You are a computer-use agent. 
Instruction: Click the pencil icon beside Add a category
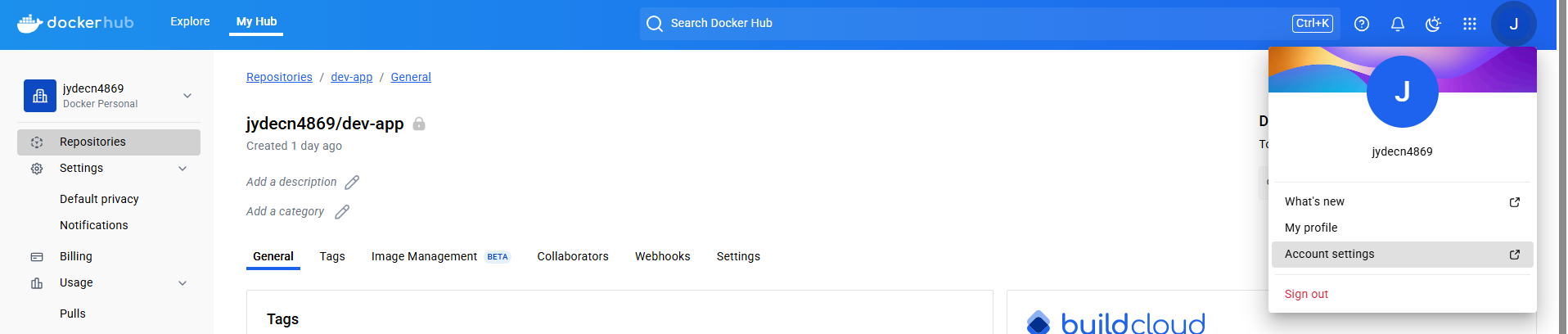tap(342, 211)
